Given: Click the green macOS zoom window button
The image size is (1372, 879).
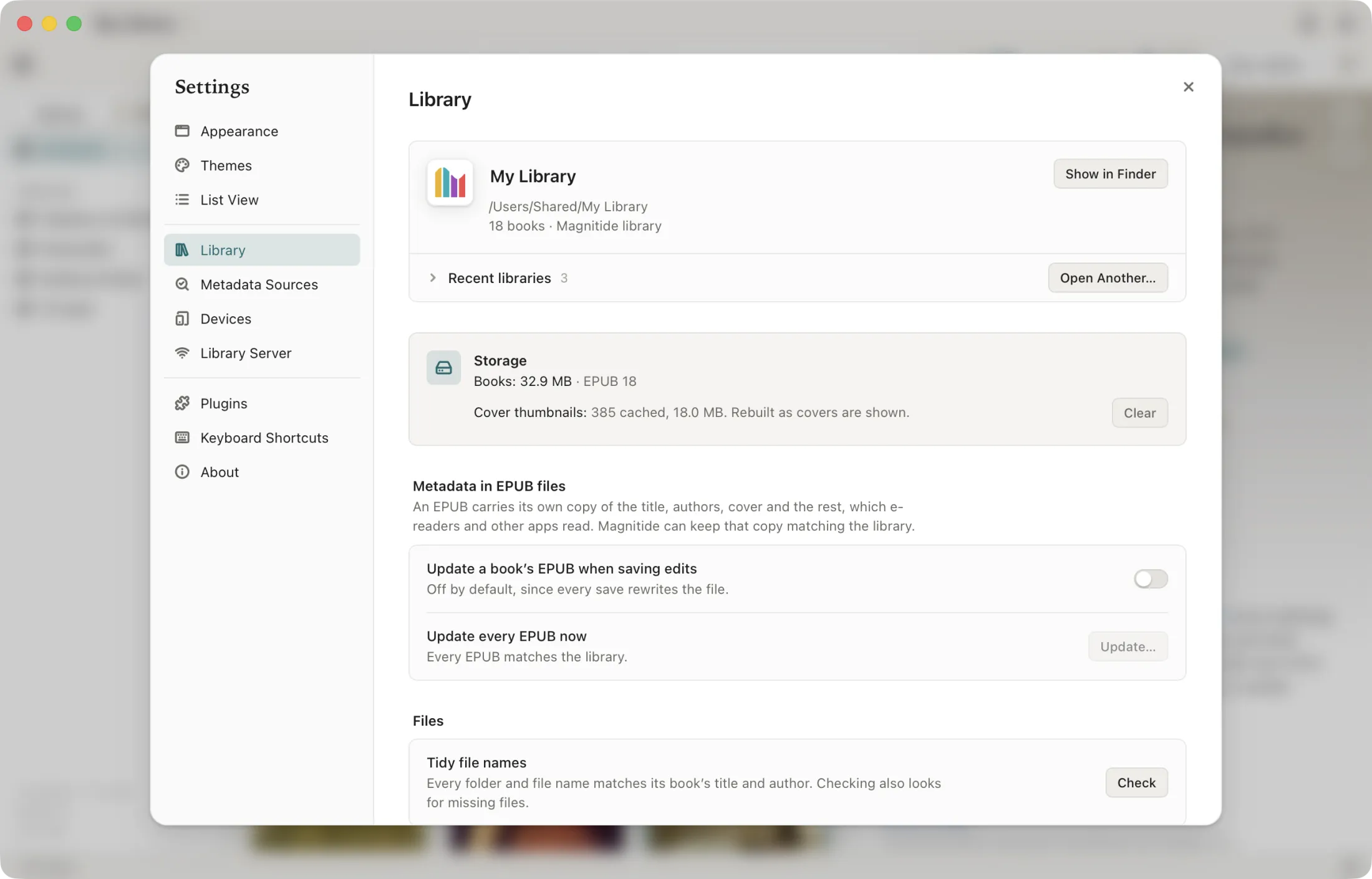Looking at the screenshot, I should (74, 24).
